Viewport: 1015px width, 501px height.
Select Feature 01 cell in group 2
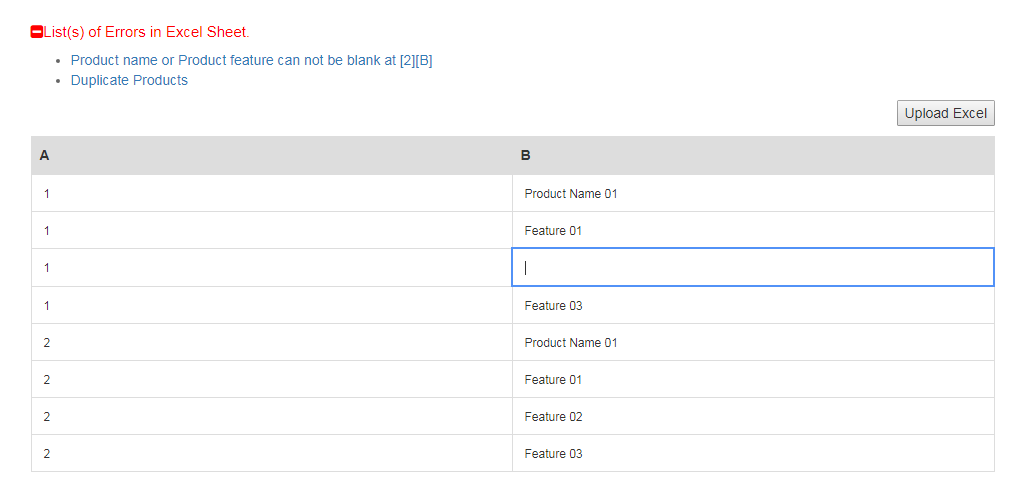(x=753, y=379)
